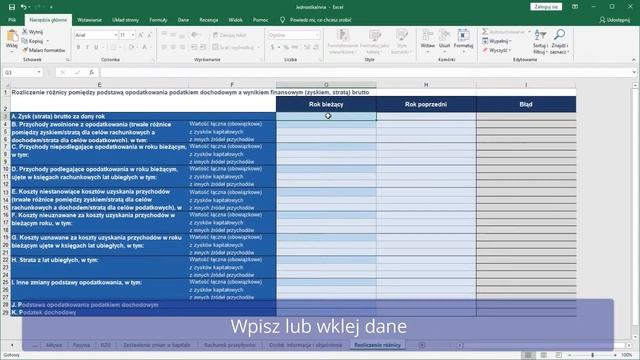Open the Wypełnij fill option
Screen dimensions: 640x360
[497, 41]
